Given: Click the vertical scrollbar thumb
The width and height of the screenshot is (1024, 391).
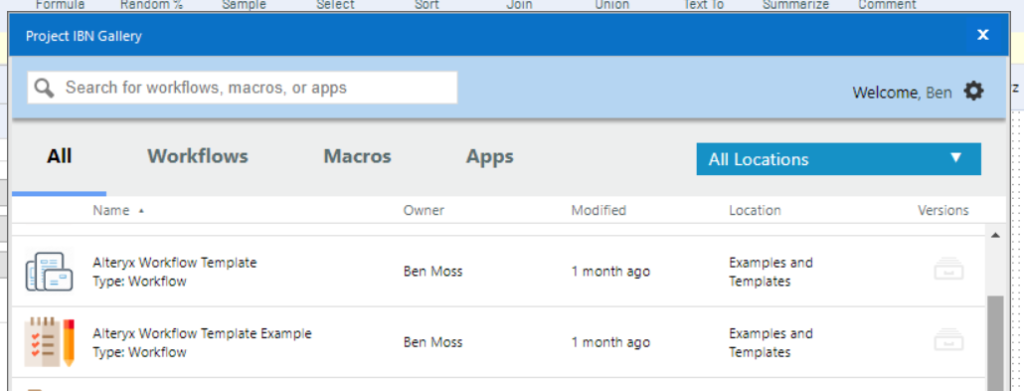Looking at the screenshot, I should [x=995, y=343].
